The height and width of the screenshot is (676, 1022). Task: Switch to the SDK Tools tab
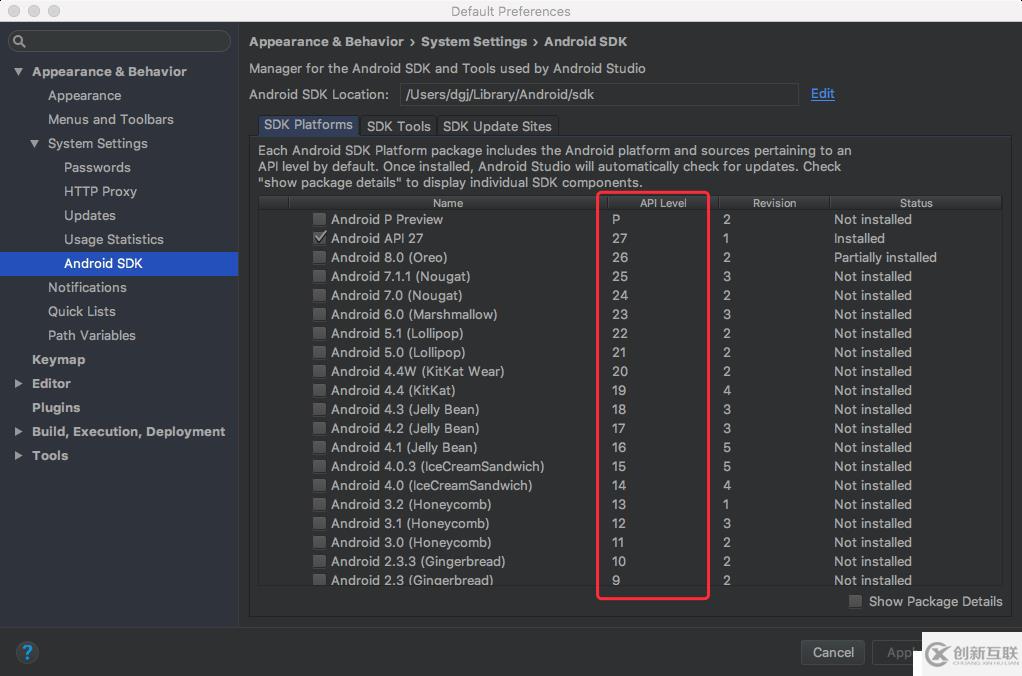tap(397, 126)
